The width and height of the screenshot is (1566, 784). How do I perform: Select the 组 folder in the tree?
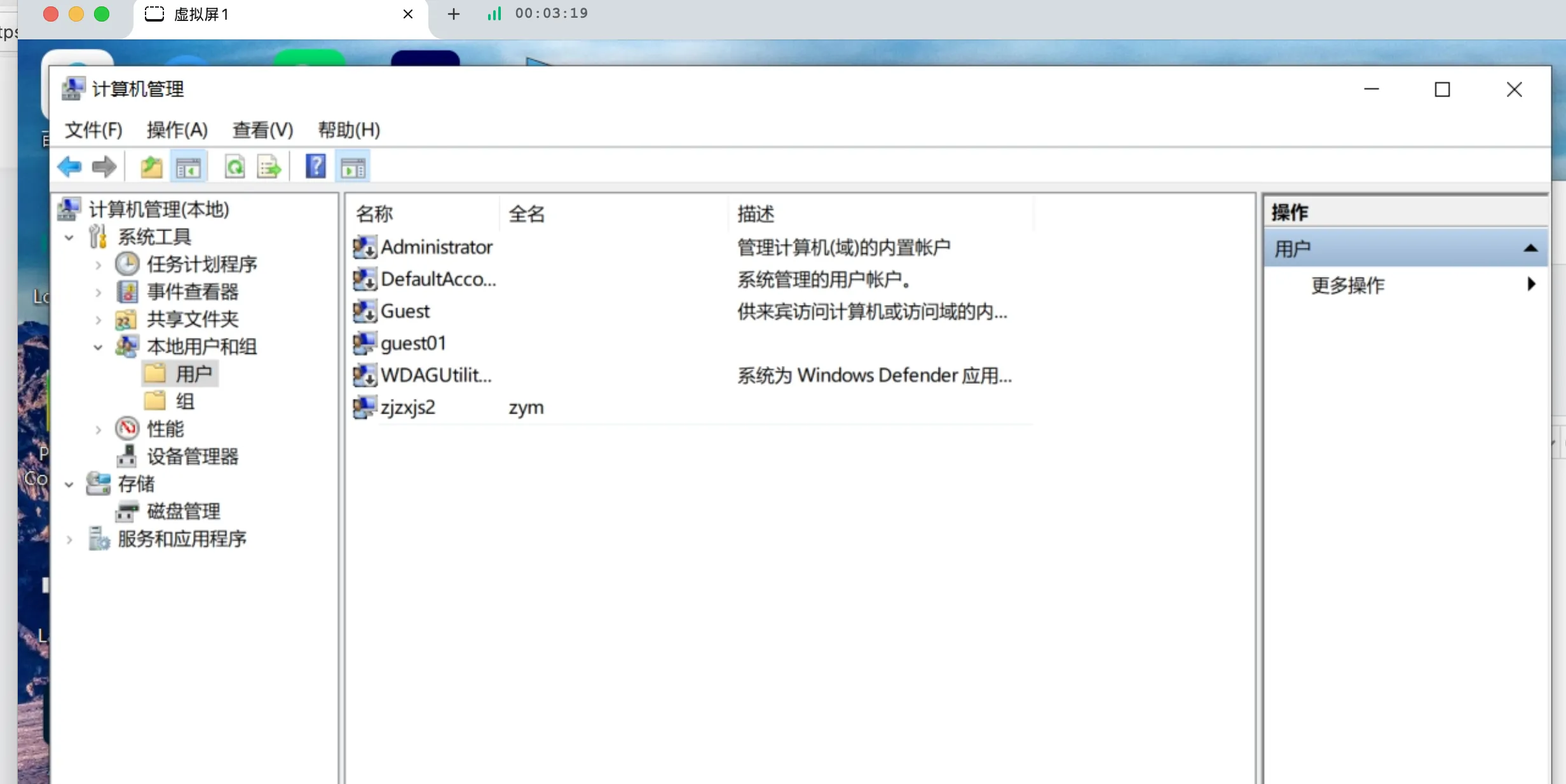click(x=184, y=401)
